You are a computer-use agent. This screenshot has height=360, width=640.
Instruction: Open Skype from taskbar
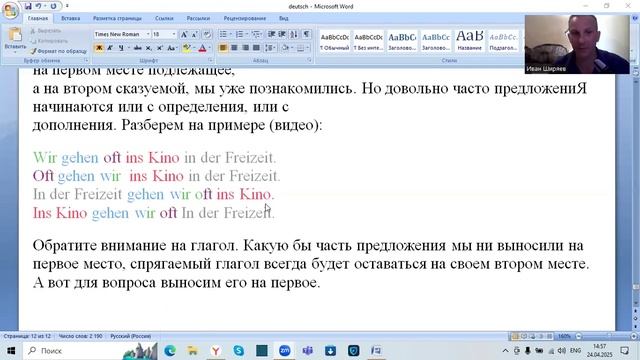(x=238, y=351)
